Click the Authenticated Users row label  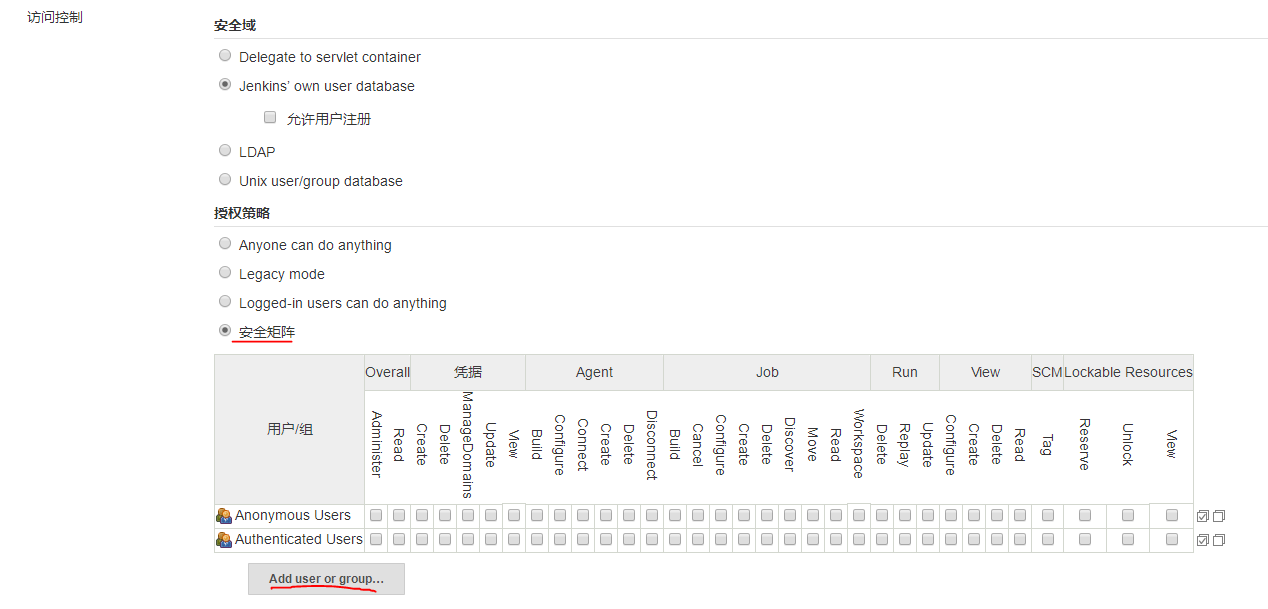coord(299,539)
